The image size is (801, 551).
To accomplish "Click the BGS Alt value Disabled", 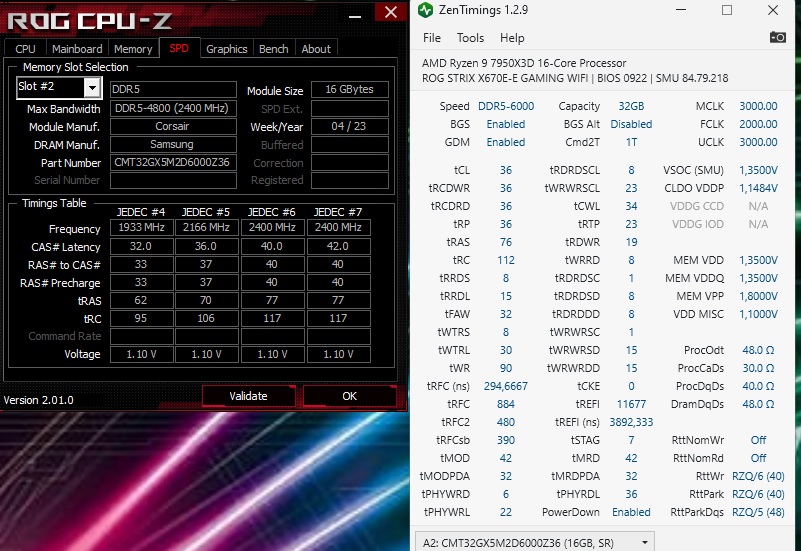I will [x=631, y=124].
